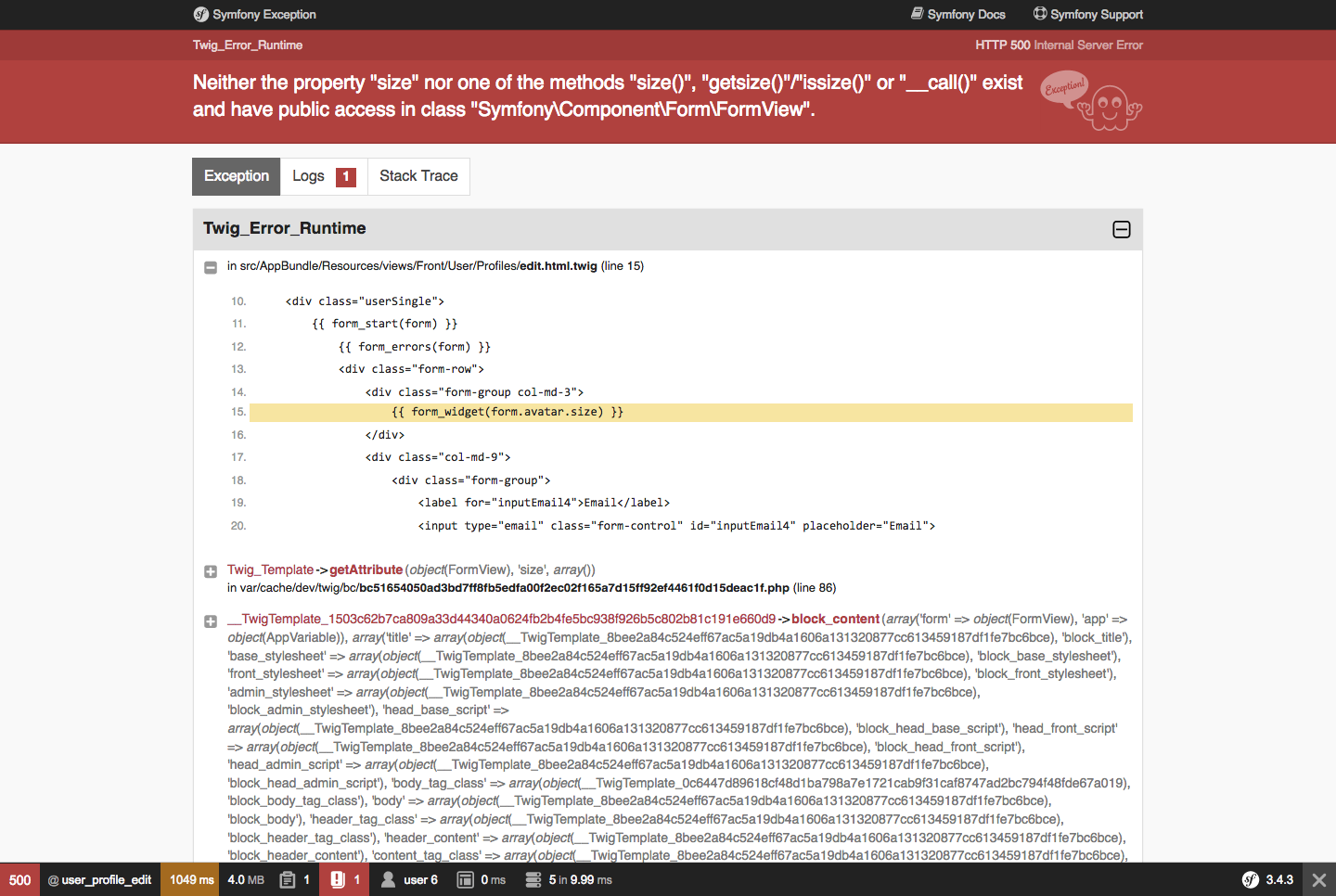This screenshot has width=1336, height=896.
Task: Click the ghost mascot illustration
Action: point(1110,105)
